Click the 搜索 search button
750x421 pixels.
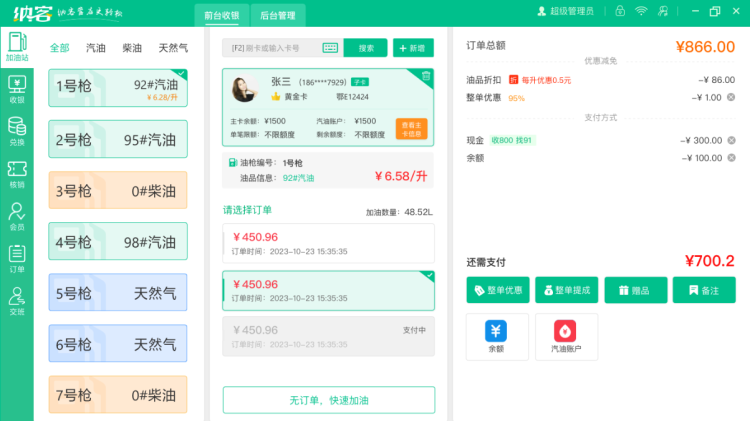tap(366, 48)
